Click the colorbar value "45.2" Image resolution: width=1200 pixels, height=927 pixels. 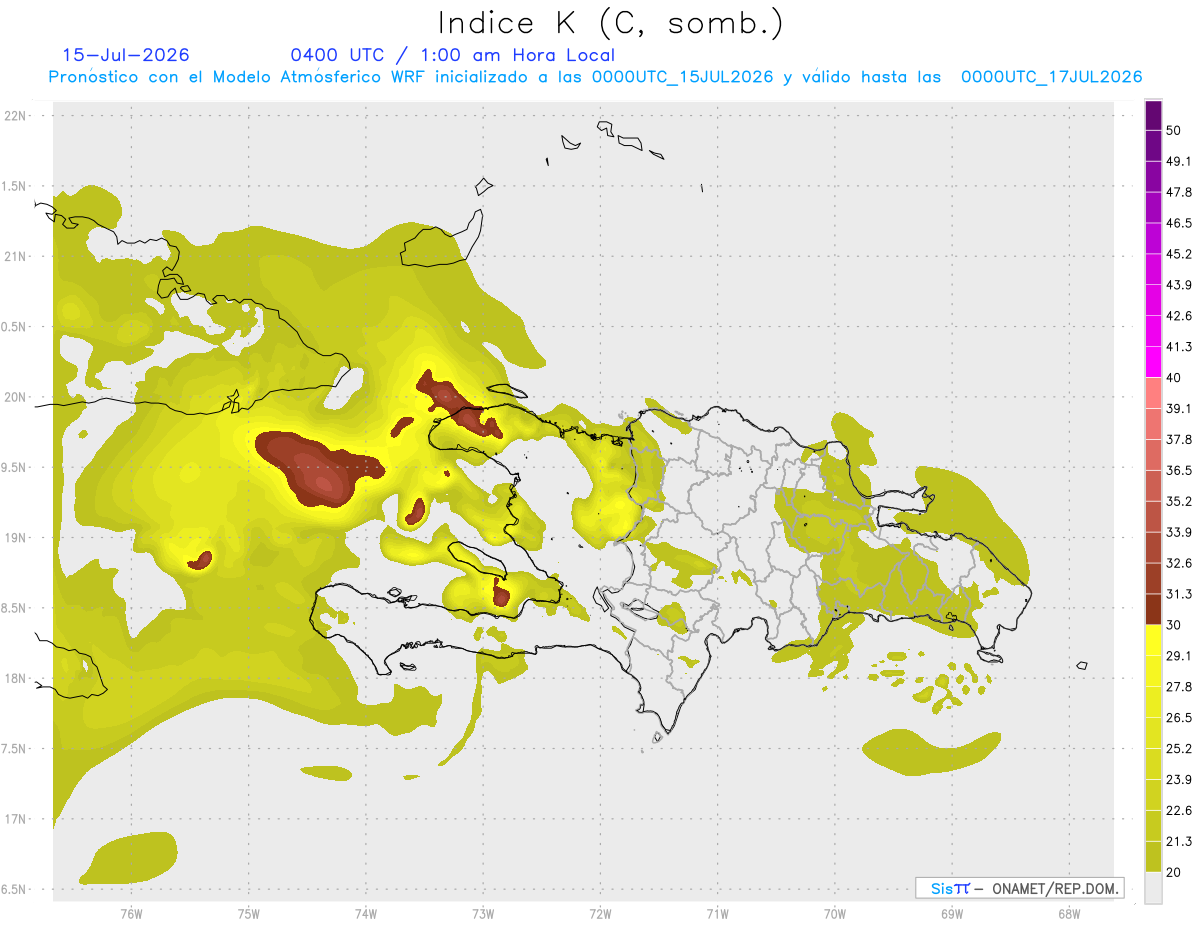[x=1179, y=254]
